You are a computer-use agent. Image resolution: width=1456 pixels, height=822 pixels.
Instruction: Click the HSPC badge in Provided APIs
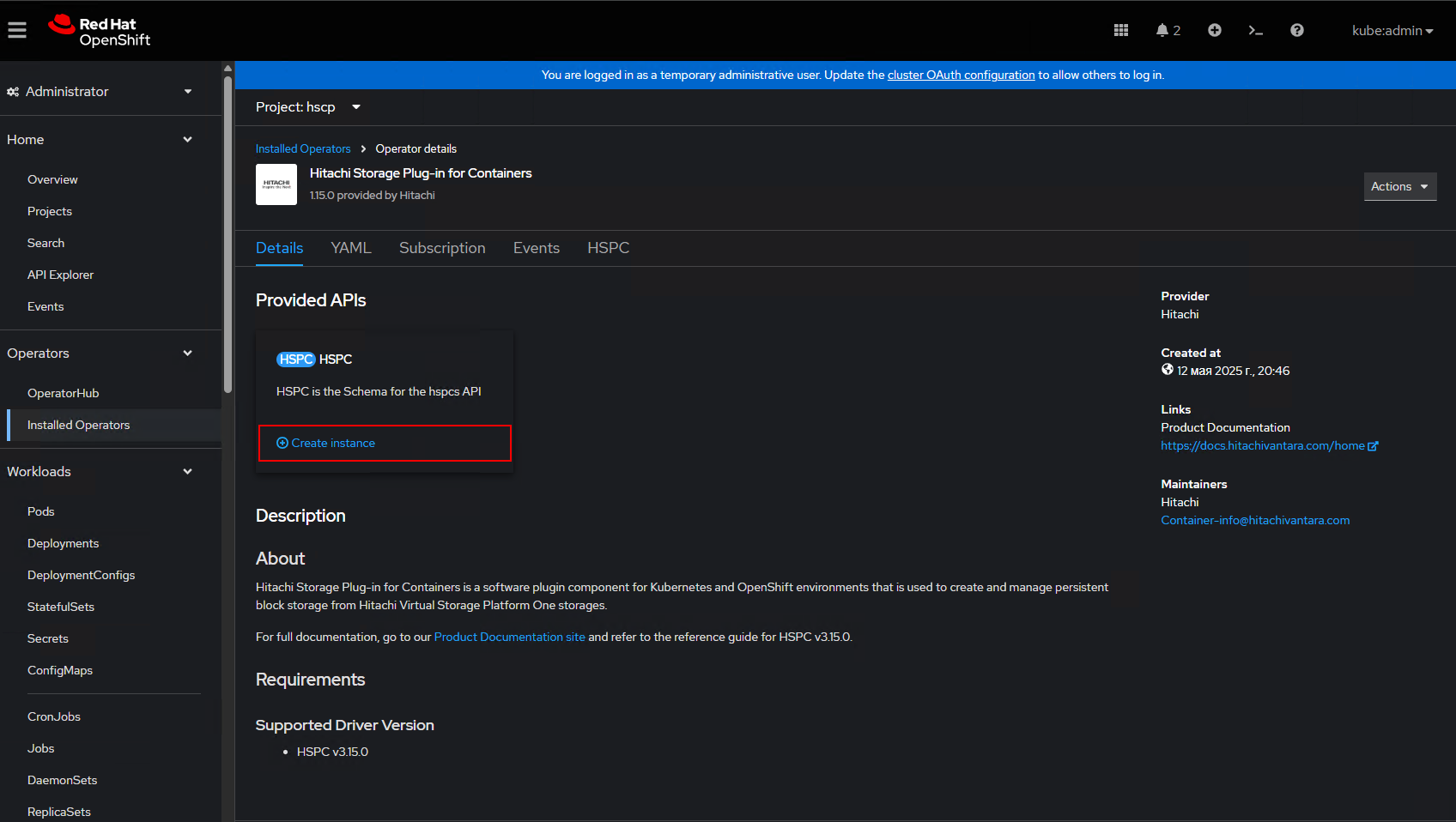coord(296,360)
